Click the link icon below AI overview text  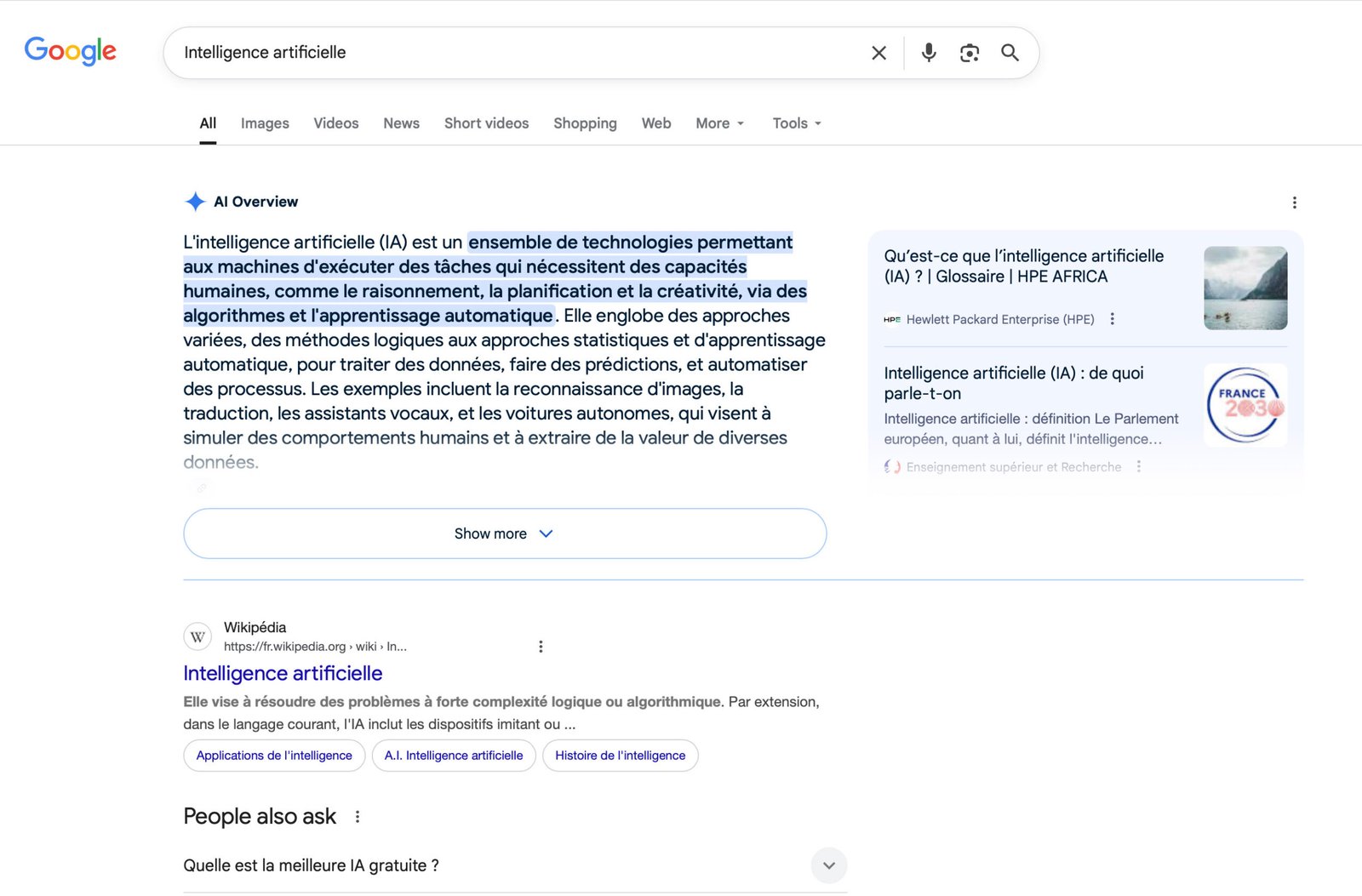[202, 488]
